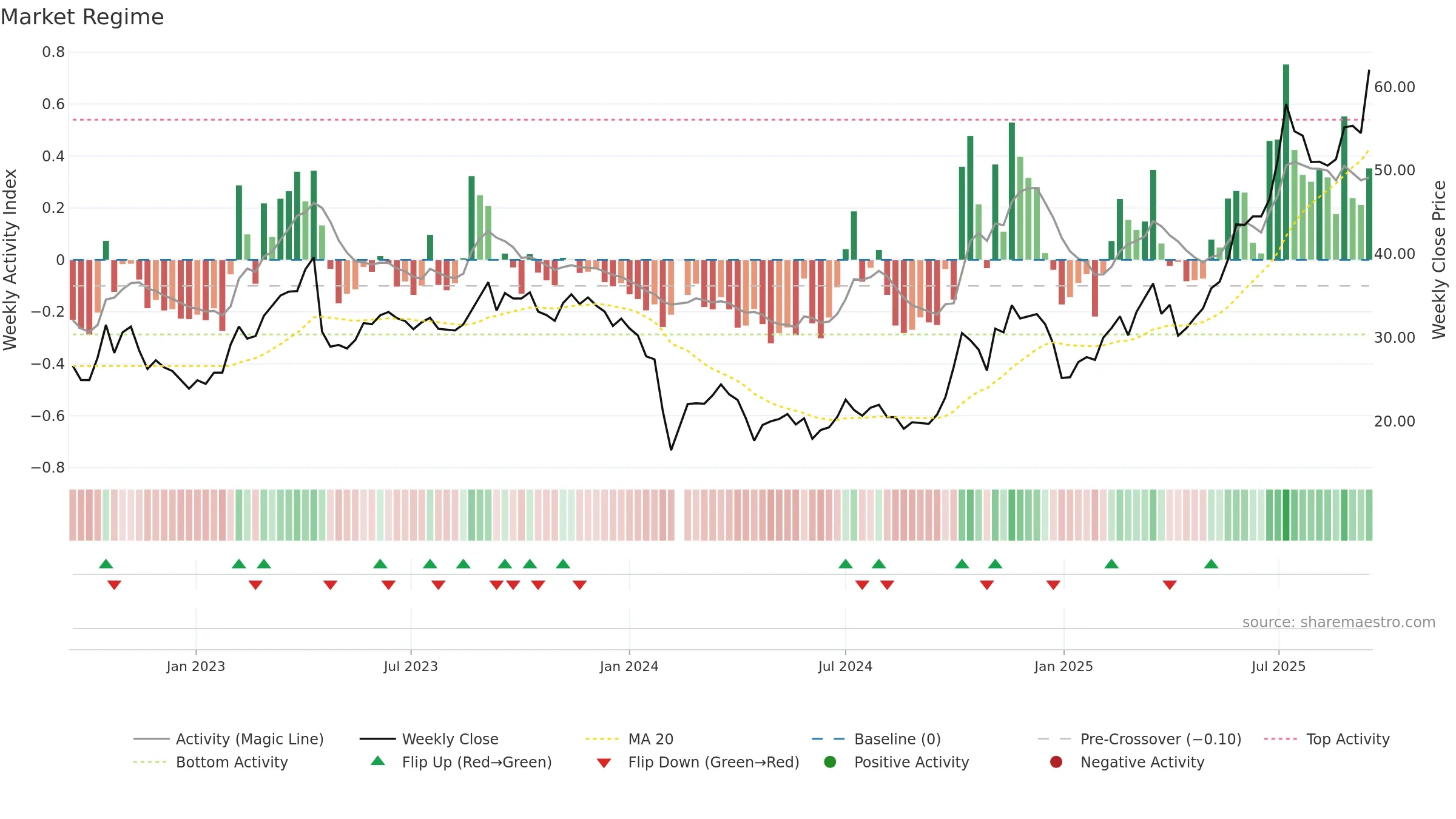Click the Negative Activity red legend dot
Viewport: 1456px width, 819px height.
(1056, 762)
